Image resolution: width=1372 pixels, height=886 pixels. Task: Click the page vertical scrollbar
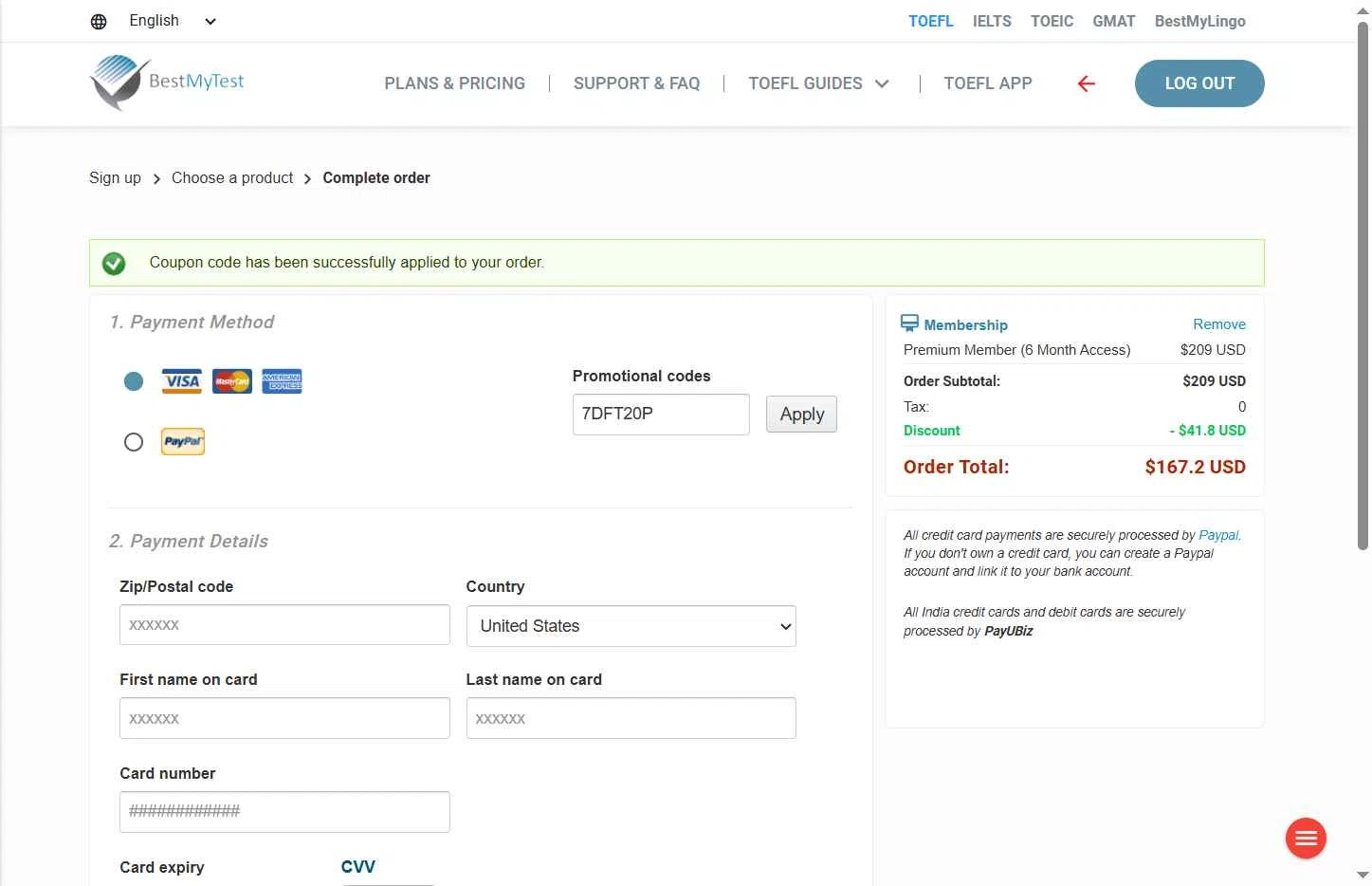(x=1363, y=285)
